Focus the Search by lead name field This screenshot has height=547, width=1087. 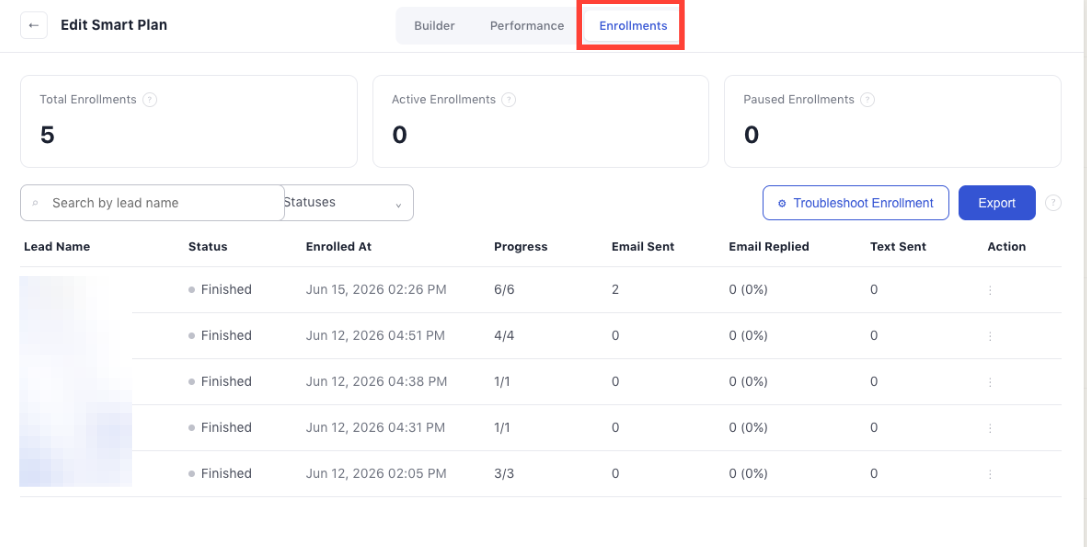153,202
